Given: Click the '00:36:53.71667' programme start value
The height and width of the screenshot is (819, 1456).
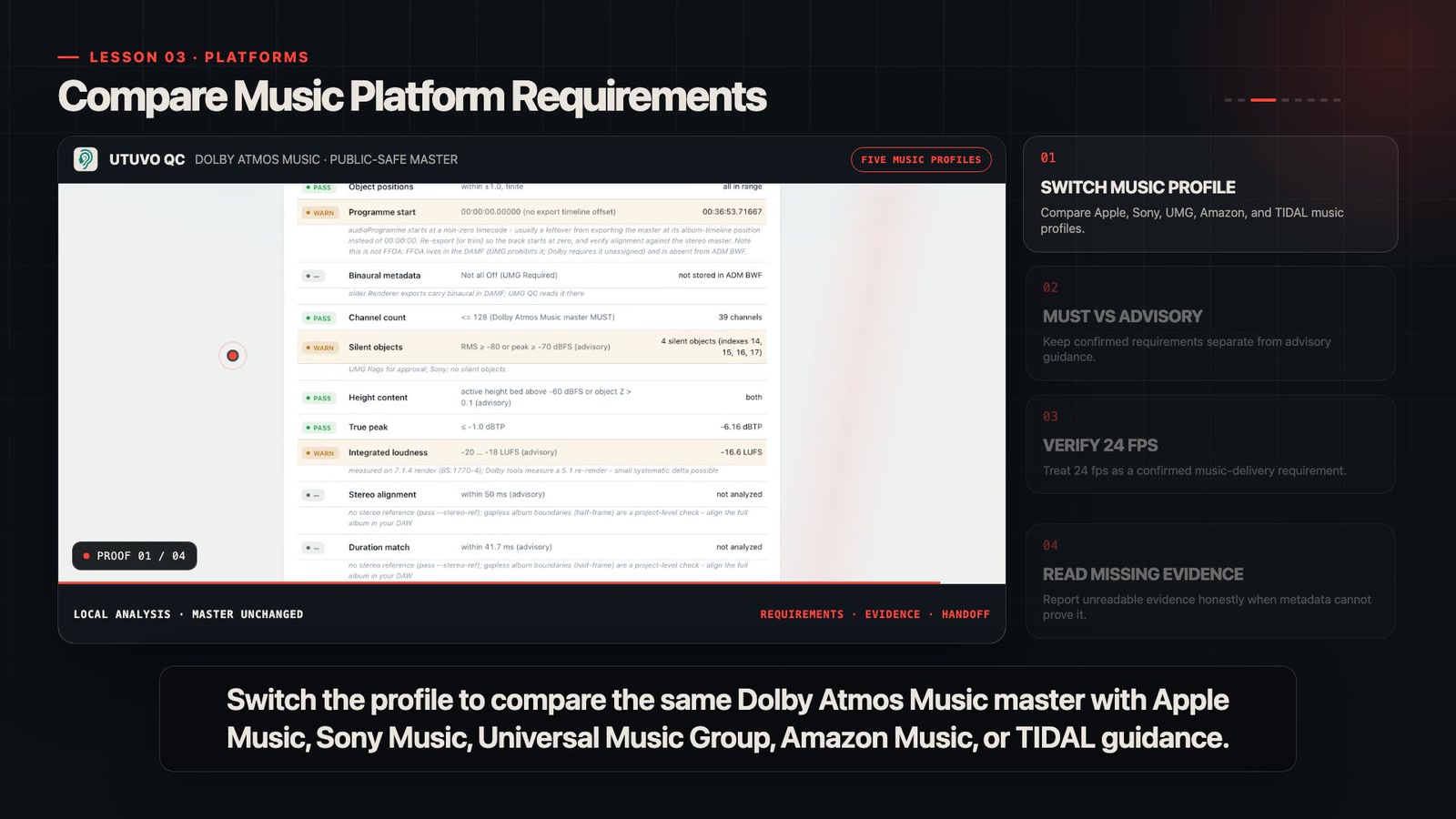Looking at the screenshot, I should (732, 212).
